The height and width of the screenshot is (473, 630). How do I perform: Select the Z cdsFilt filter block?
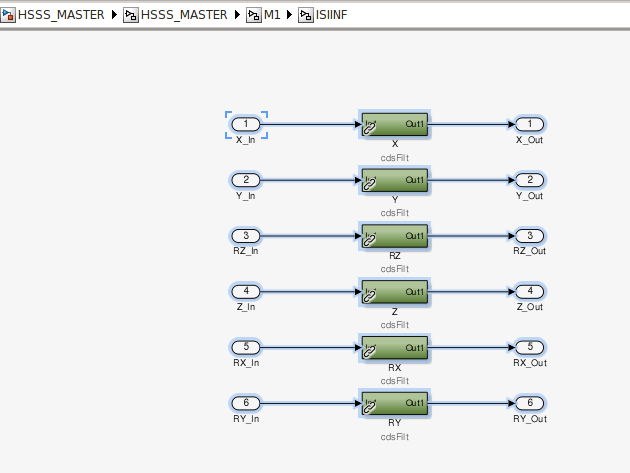(x=395, y=292)
